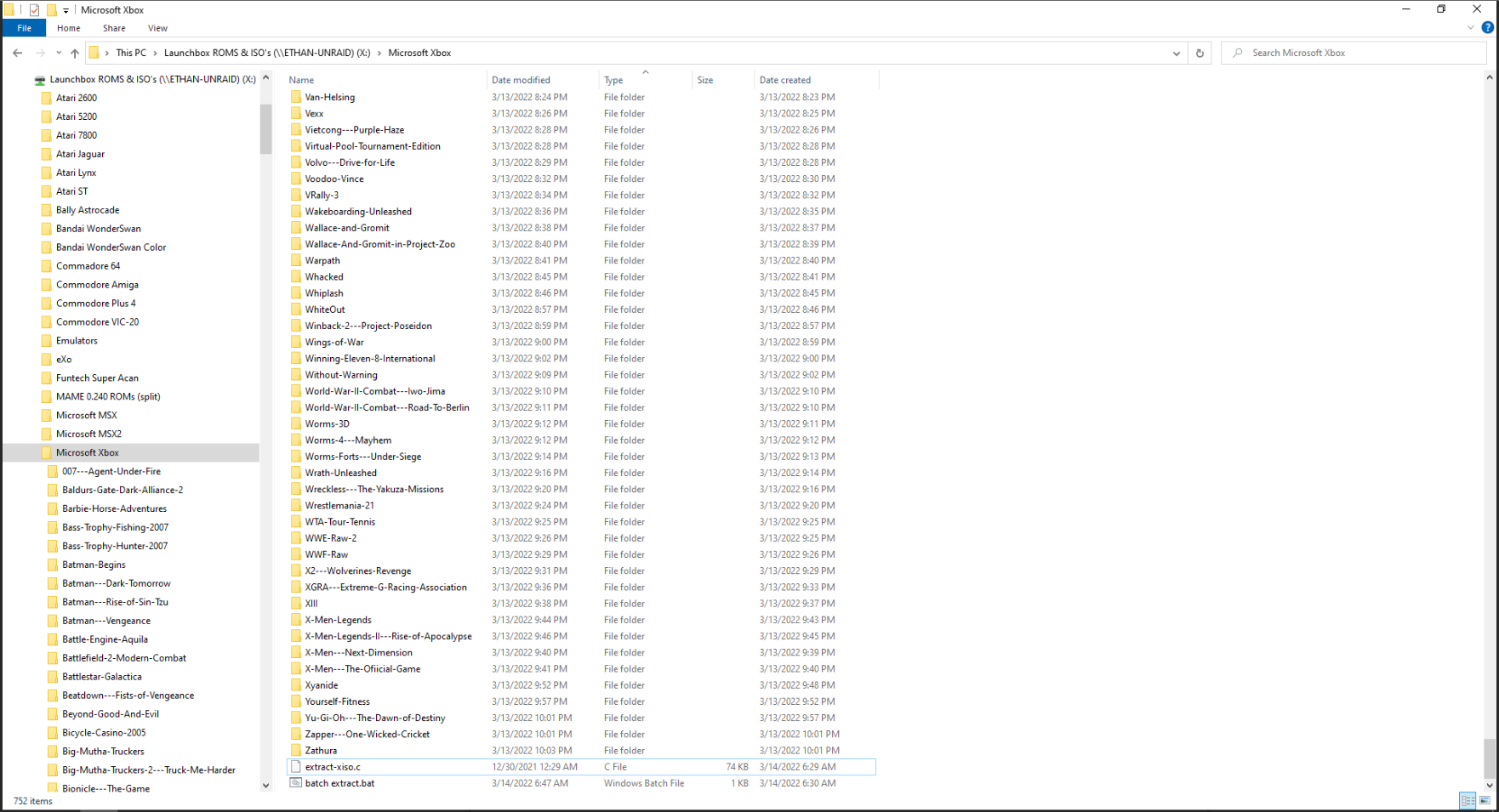Refresh the Microsoft Xbox folder view
This screenshot has width=1499, height=812.
click(1200, 53)
